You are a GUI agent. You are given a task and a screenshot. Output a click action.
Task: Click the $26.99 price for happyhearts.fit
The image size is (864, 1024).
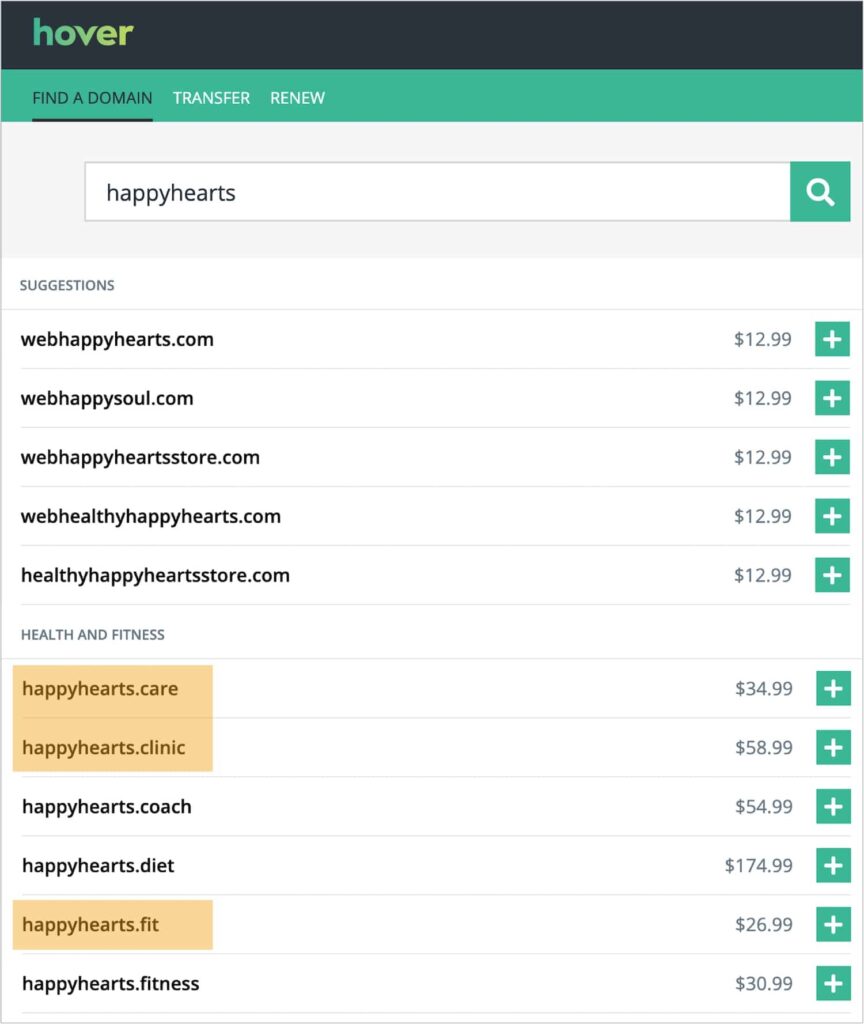pyautogui.click(x=763, y=924)
